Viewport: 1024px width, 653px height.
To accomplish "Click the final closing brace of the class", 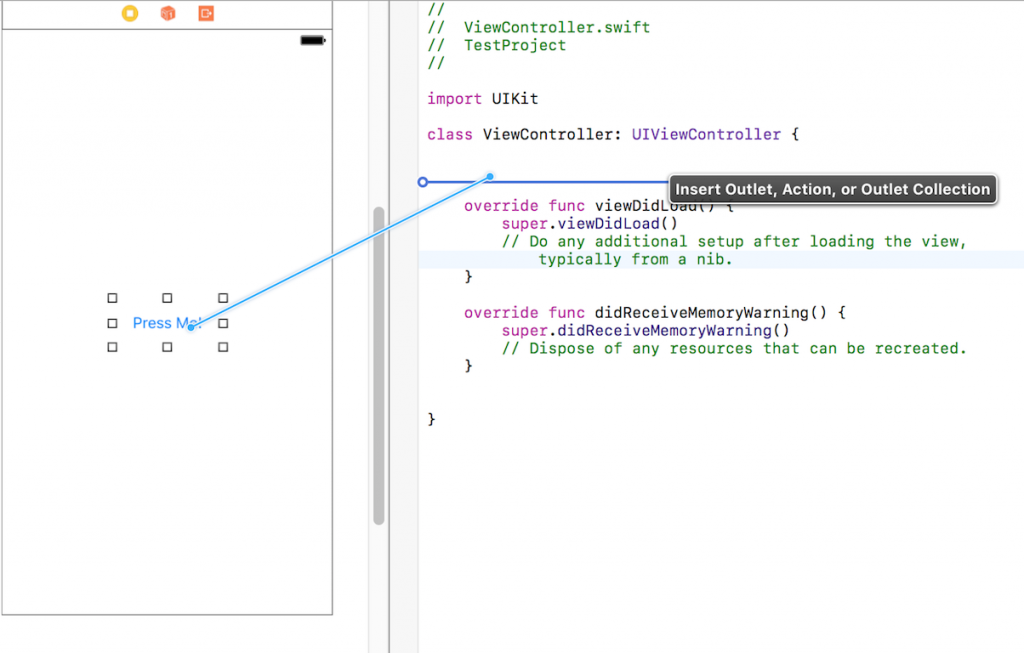I will pos(431,419).
